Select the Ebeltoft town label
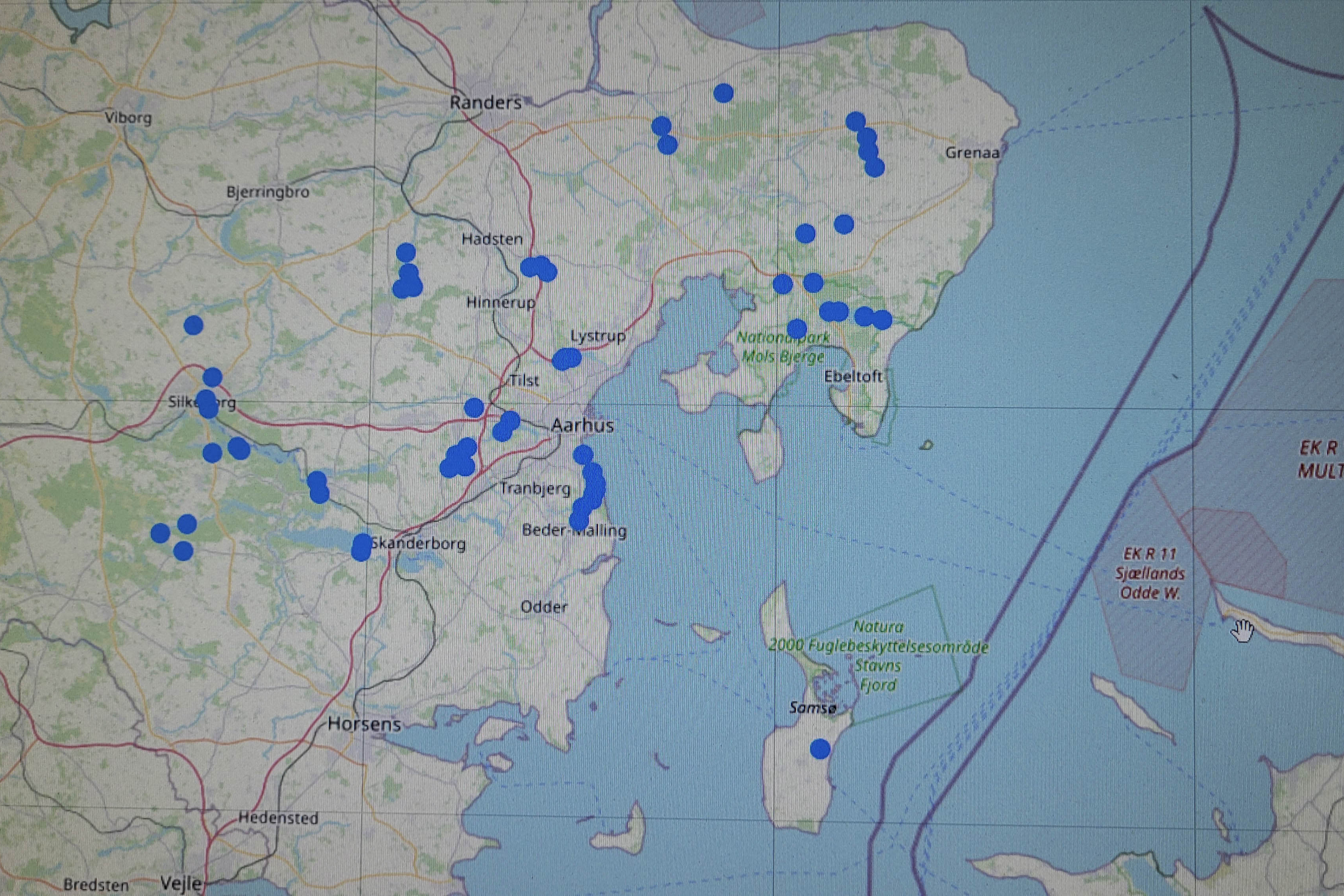This screenshot has width=1344, height=896. point(853,376)
